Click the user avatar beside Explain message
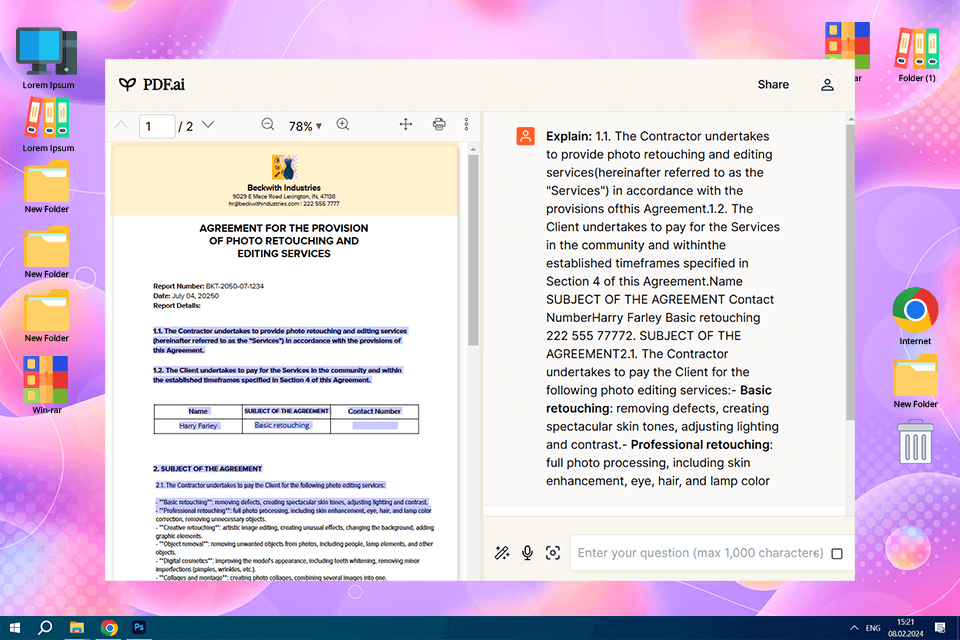960x640 pixels. 525,136
